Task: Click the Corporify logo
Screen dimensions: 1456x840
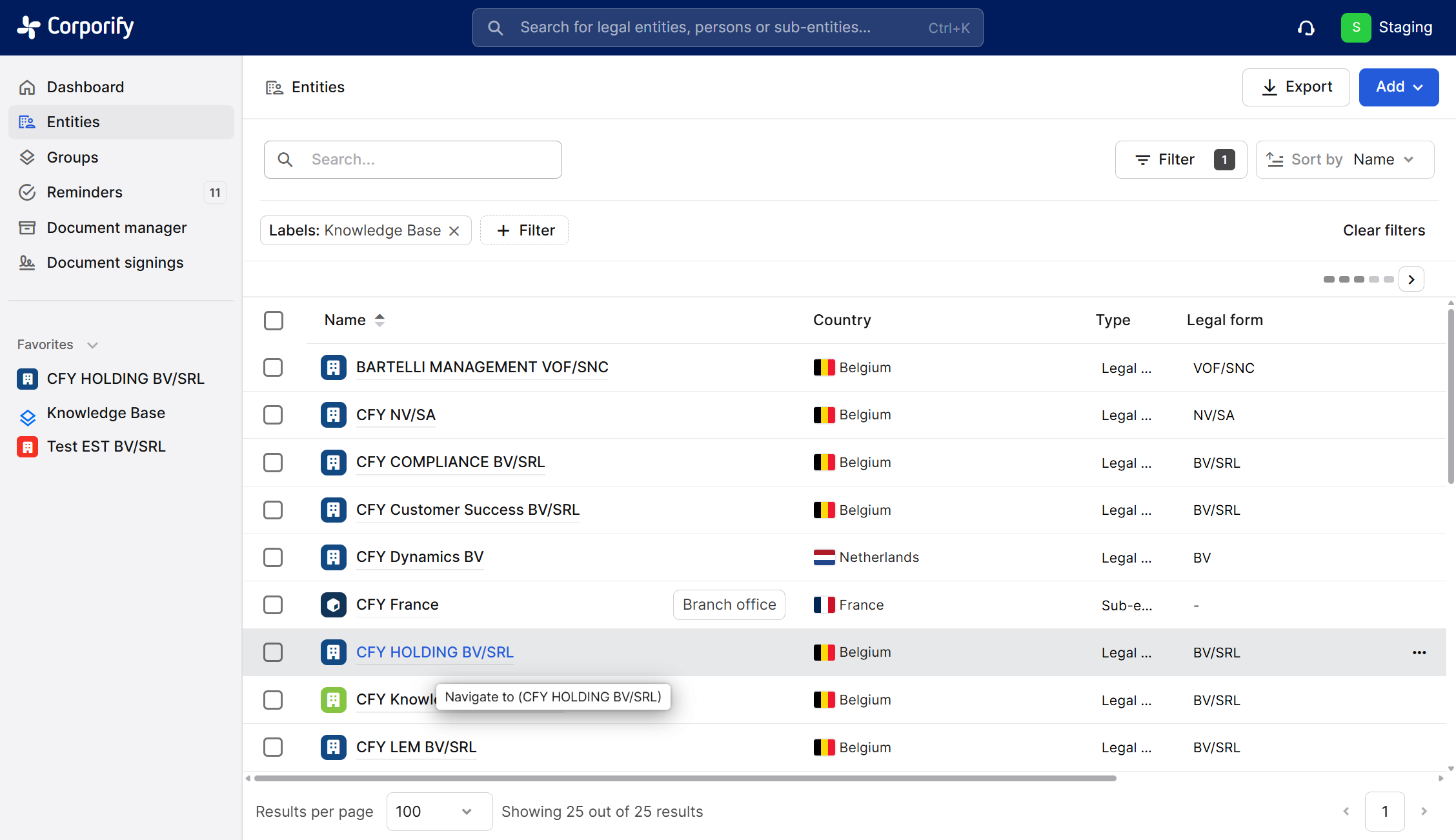Action: [76, 27]
